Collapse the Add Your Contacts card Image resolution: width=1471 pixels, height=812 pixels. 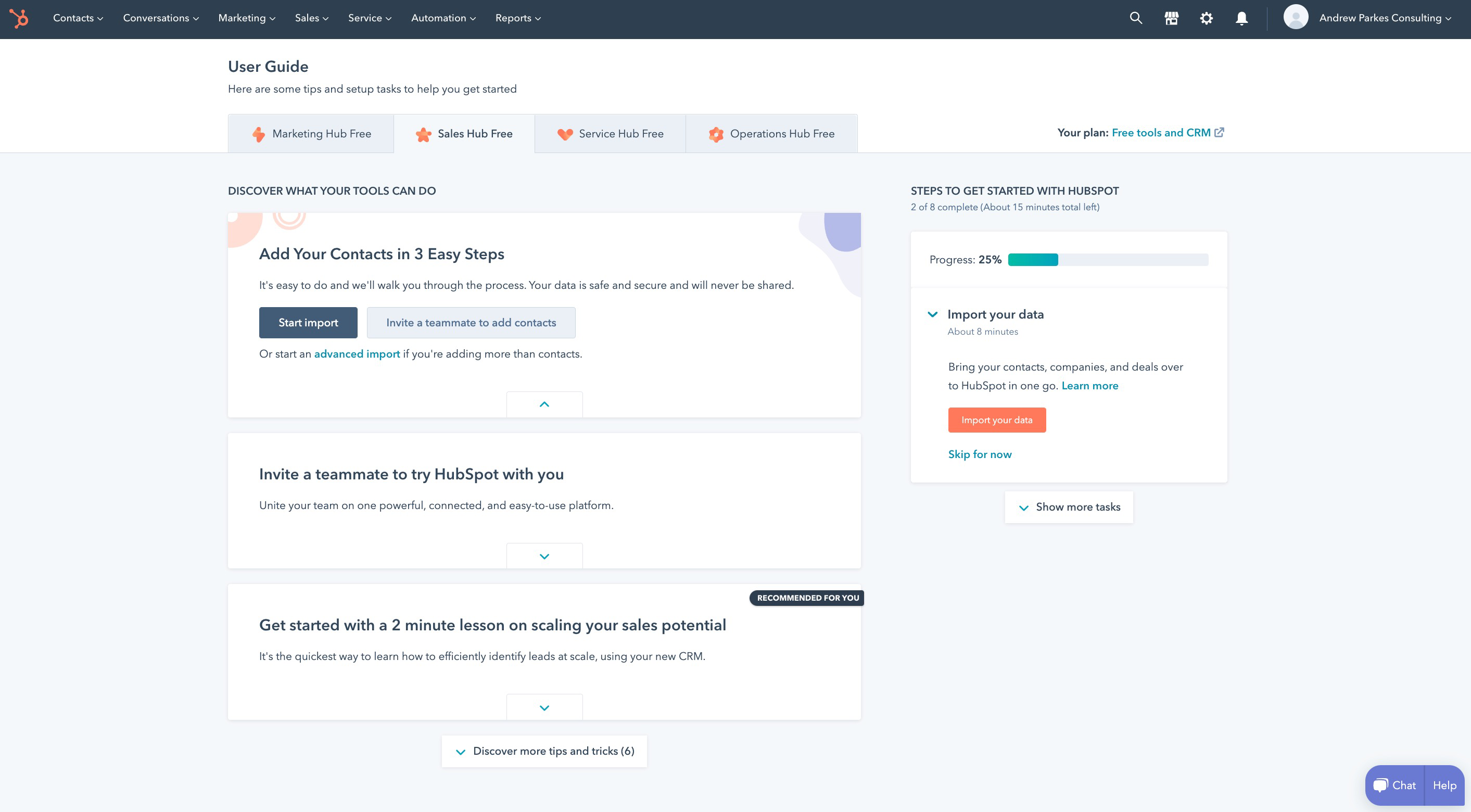pos(544,404)
